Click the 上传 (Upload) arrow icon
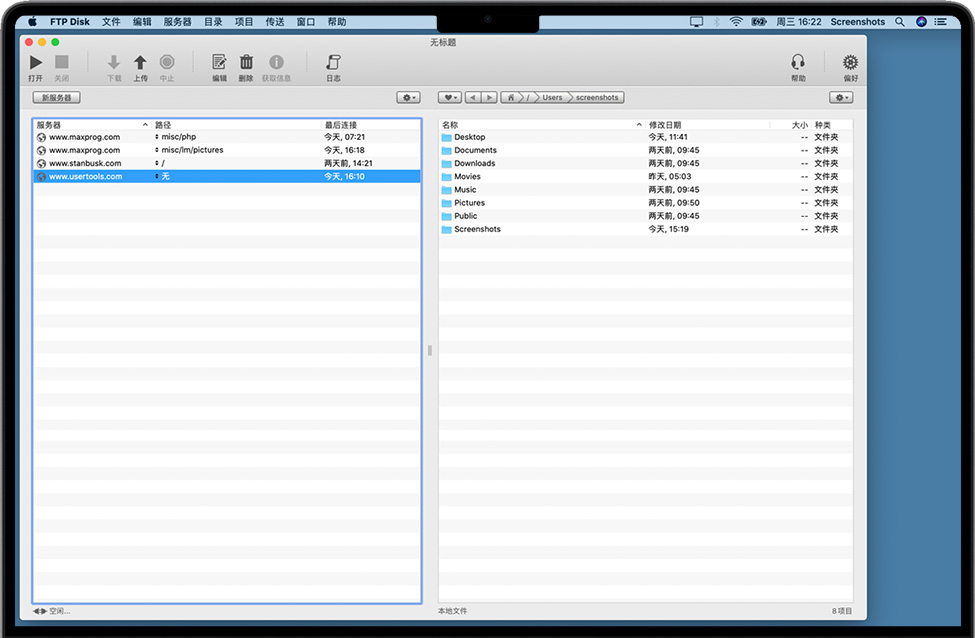975x638 pixels. (x=140, y=62)
